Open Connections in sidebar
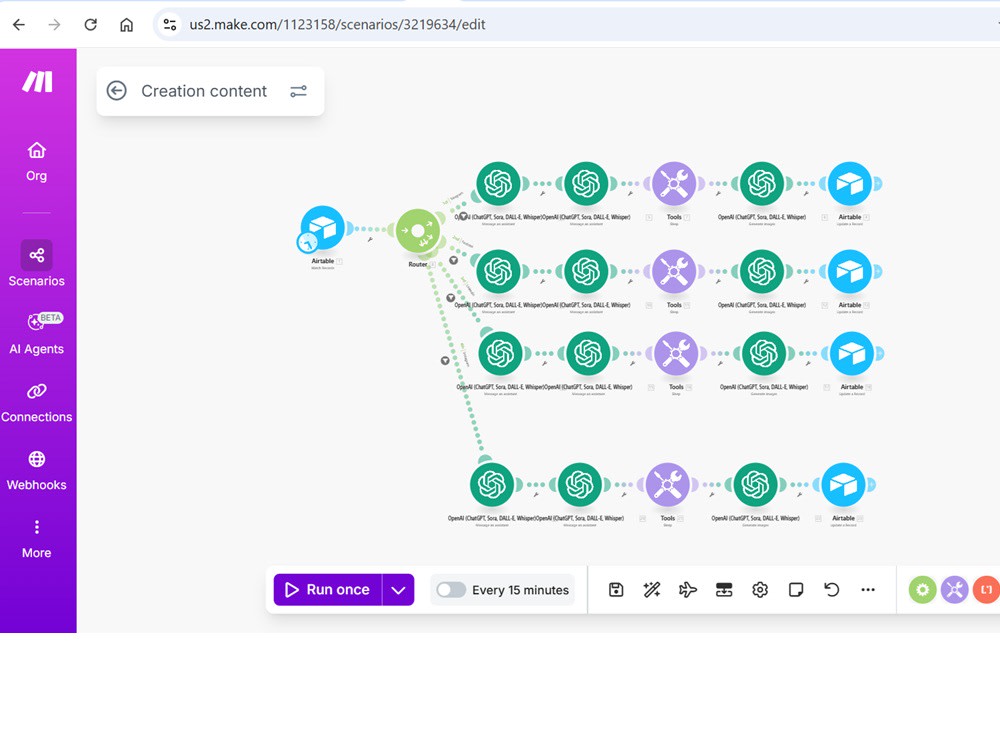Viewport: 1000px width, 750px height. click(36, 403)
